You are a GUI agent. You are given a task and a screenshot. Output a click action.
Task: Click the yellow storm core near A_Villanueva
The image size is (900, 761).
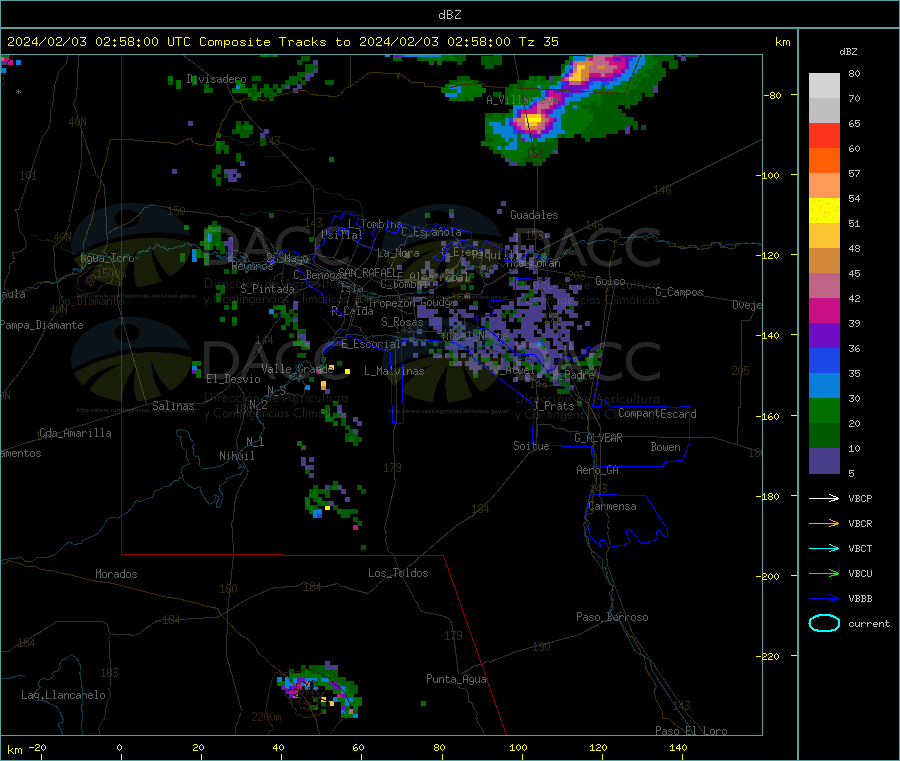(534, 121)
